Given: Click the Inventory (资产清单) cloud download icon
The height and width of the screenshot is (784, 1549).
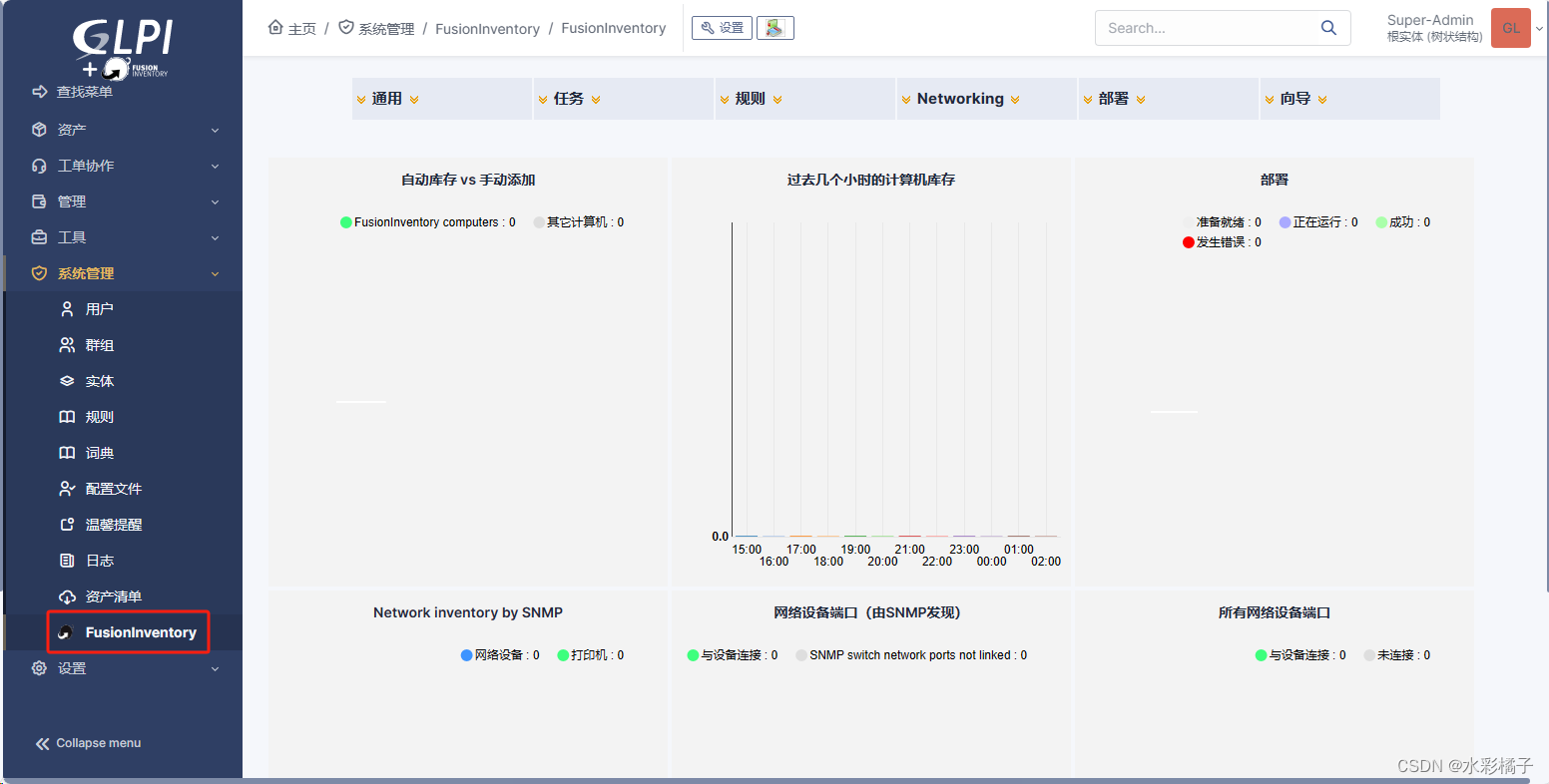Looking at the screenshot, I should 67,596.
